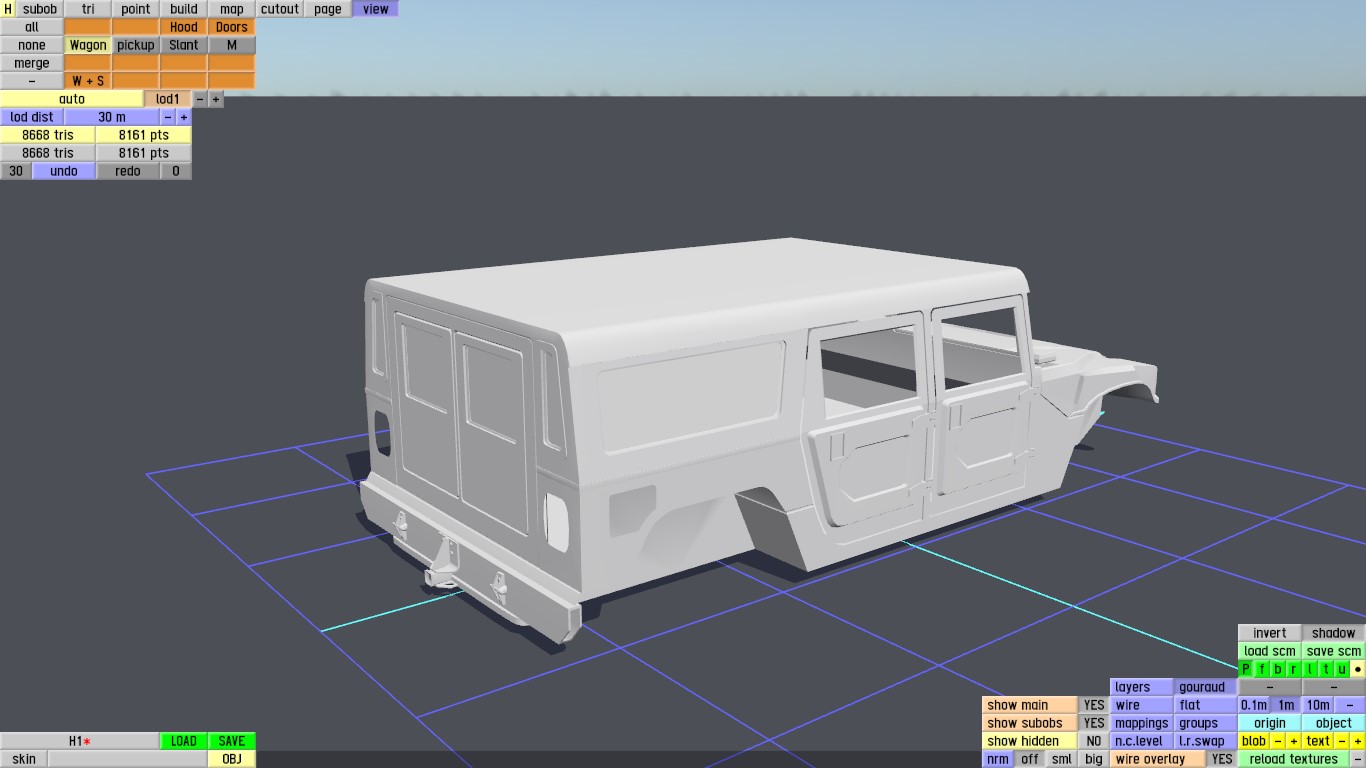The width and height of the screenshot is (1366, 768).
Task: Increase lod dist with plus button
Action: [184, 117]
